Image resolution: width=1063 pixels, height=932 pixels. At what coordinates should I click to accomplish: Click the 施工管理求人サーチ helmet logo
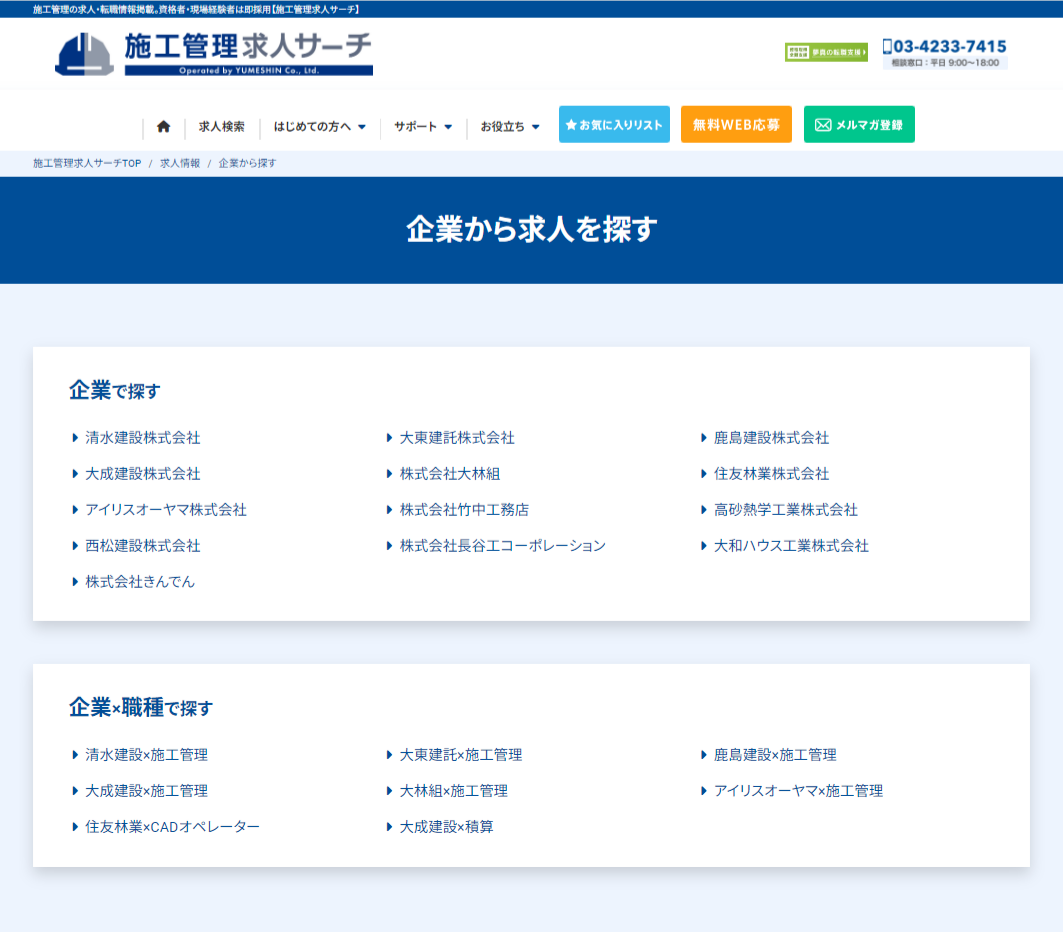pyautogui.click(x=214, y=54)
